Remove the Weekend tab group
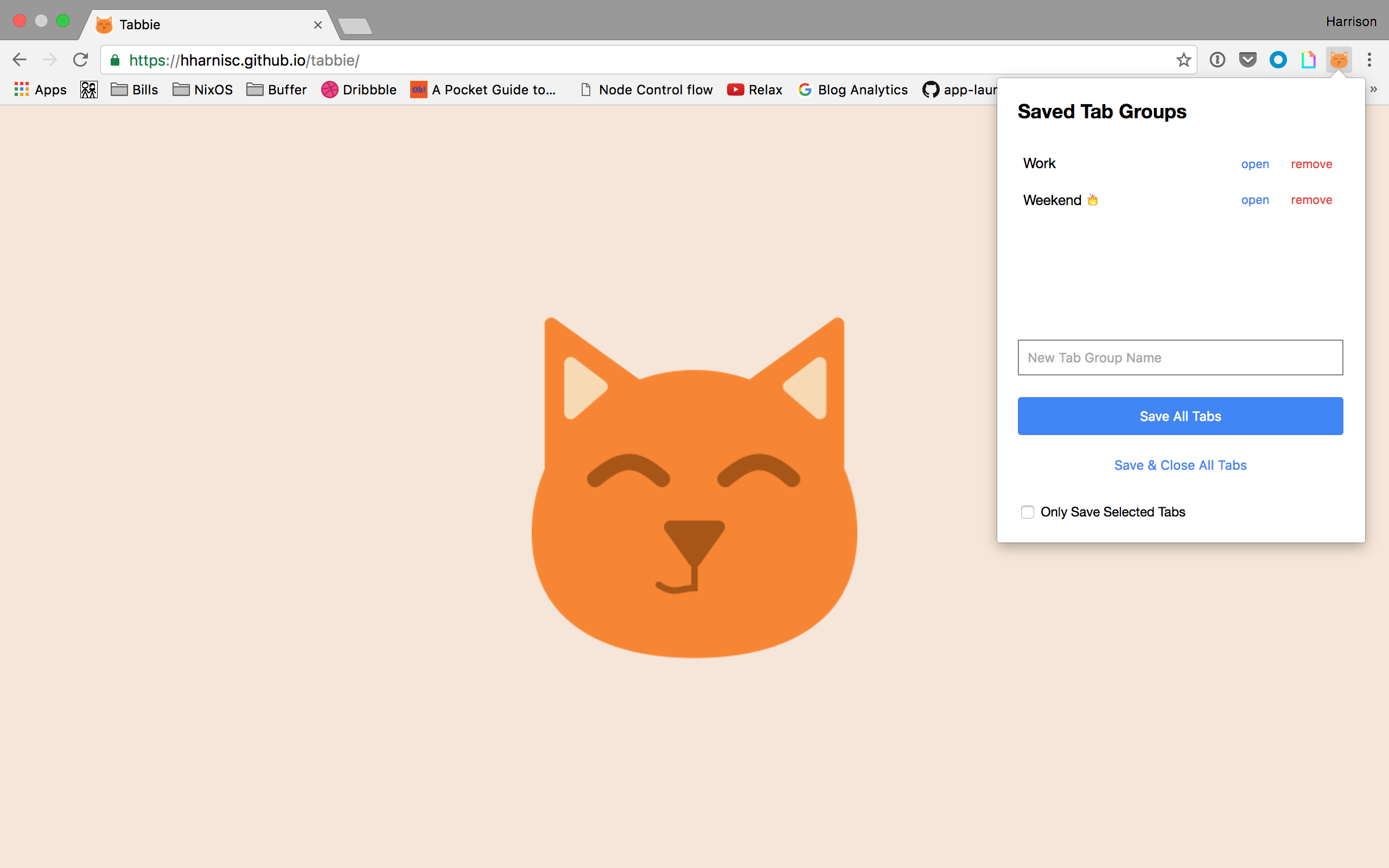Image resolution: width=1389 pixels, height=868 pixels. [1311, 200]
